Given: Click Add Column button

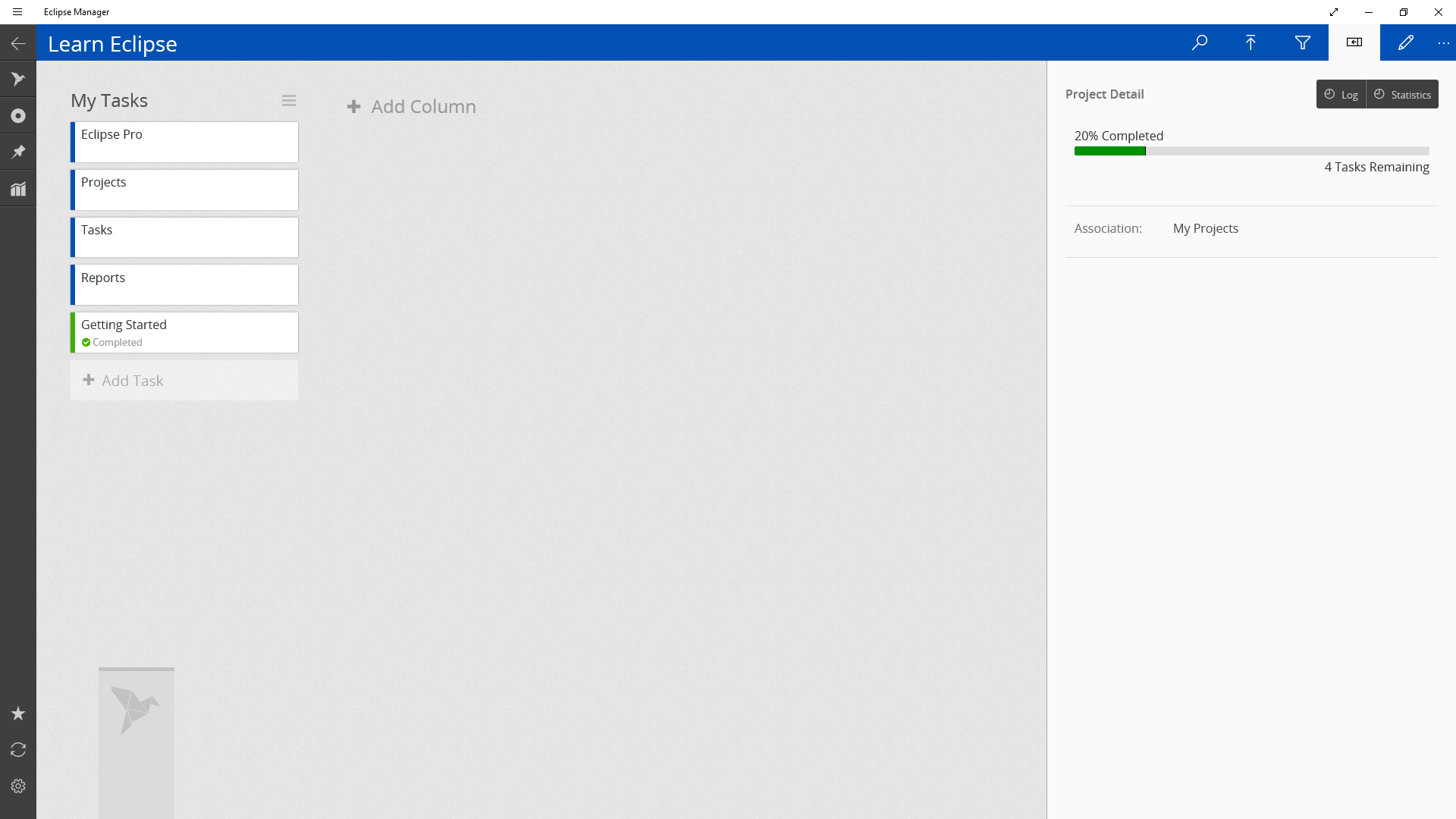Looking at the screenshot, I should [412, 107].
